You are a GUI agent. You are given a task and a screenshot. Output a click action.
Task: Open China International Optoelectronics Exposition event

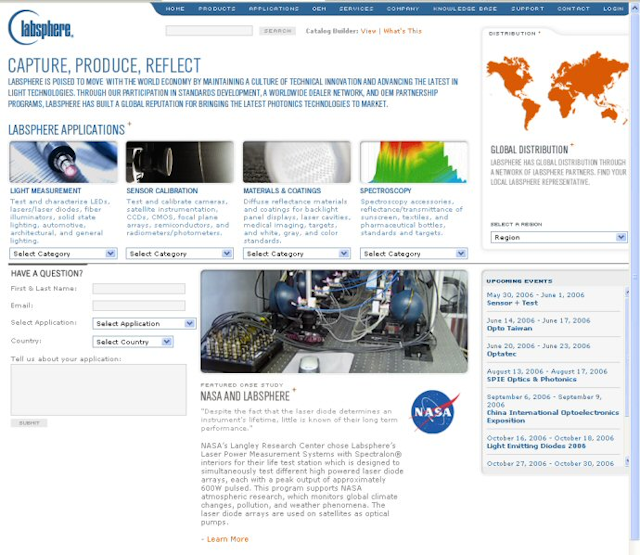(553, 416)
